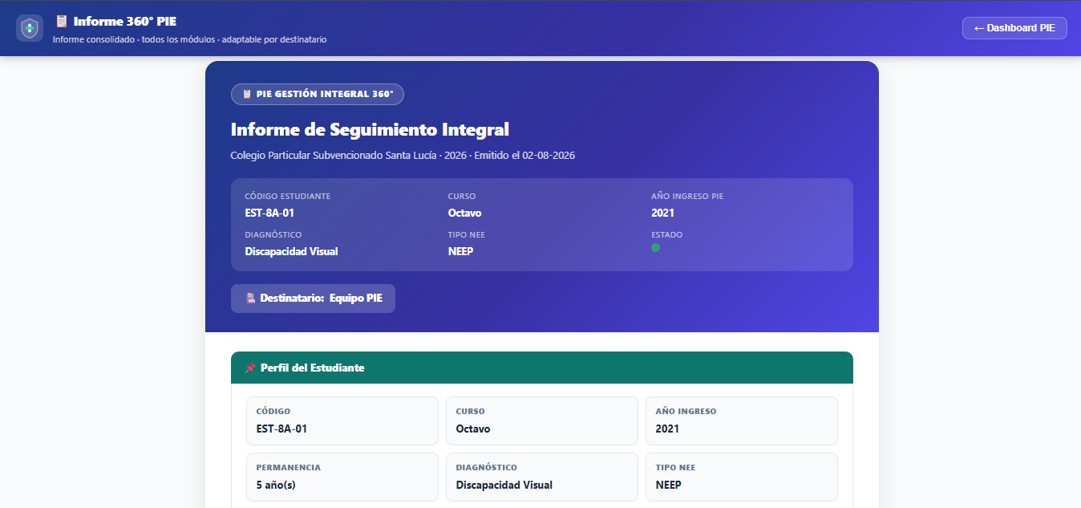Click the header subtitle 'Informe consolidado'
1081x508 pixels.
tap(190, 40)
